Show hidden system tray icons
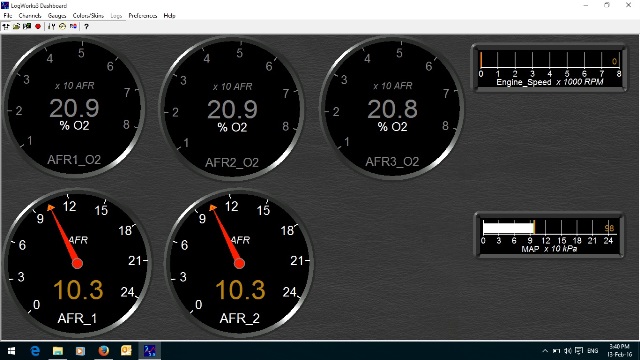The height and width of the screenshot is (360, 640). click(545, 351)
